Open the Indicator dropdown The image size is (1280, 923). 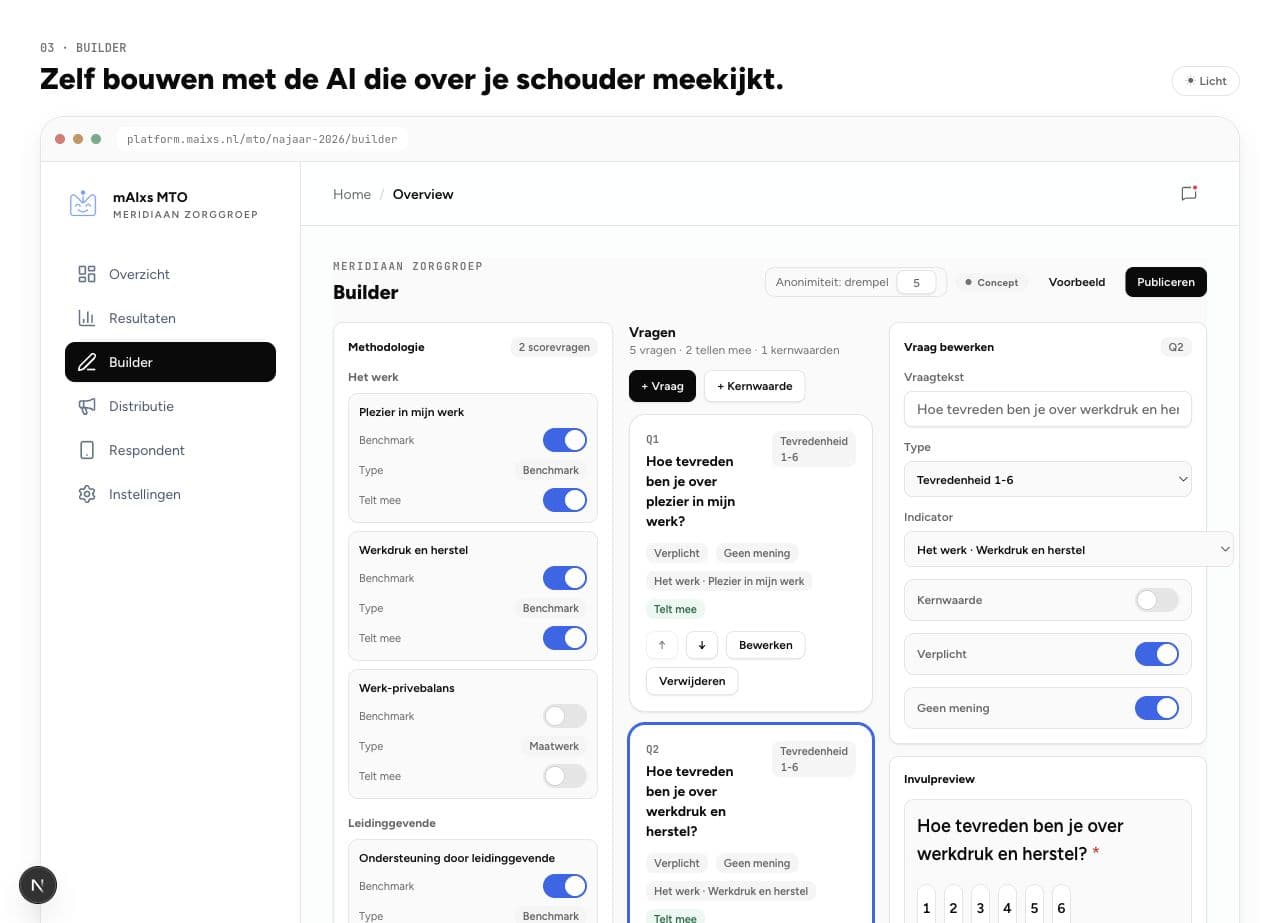(x=1068, y=550)
